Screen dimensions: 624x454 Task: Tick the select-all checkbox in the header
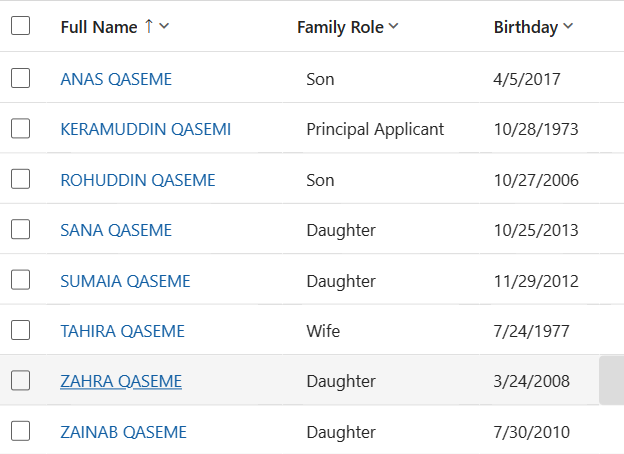click(20, 26)
